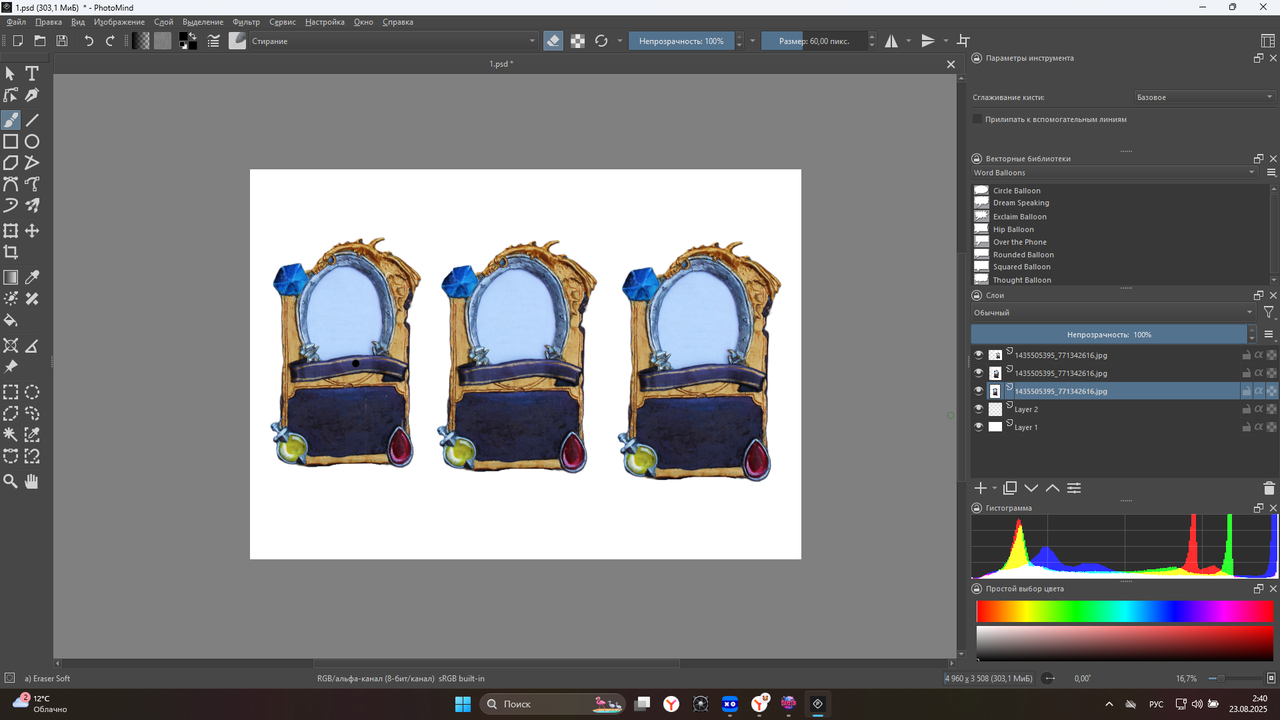Toggle Eraser mode button in toolbar
This screenshot has width=1280, height=720.
pyautogui.click(x=553, y=41)
